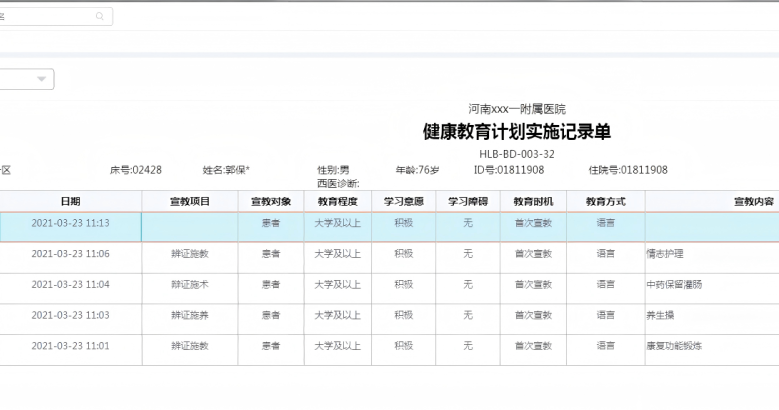
Task: Click the 西医诊断 label
Action: click(338, 183)
